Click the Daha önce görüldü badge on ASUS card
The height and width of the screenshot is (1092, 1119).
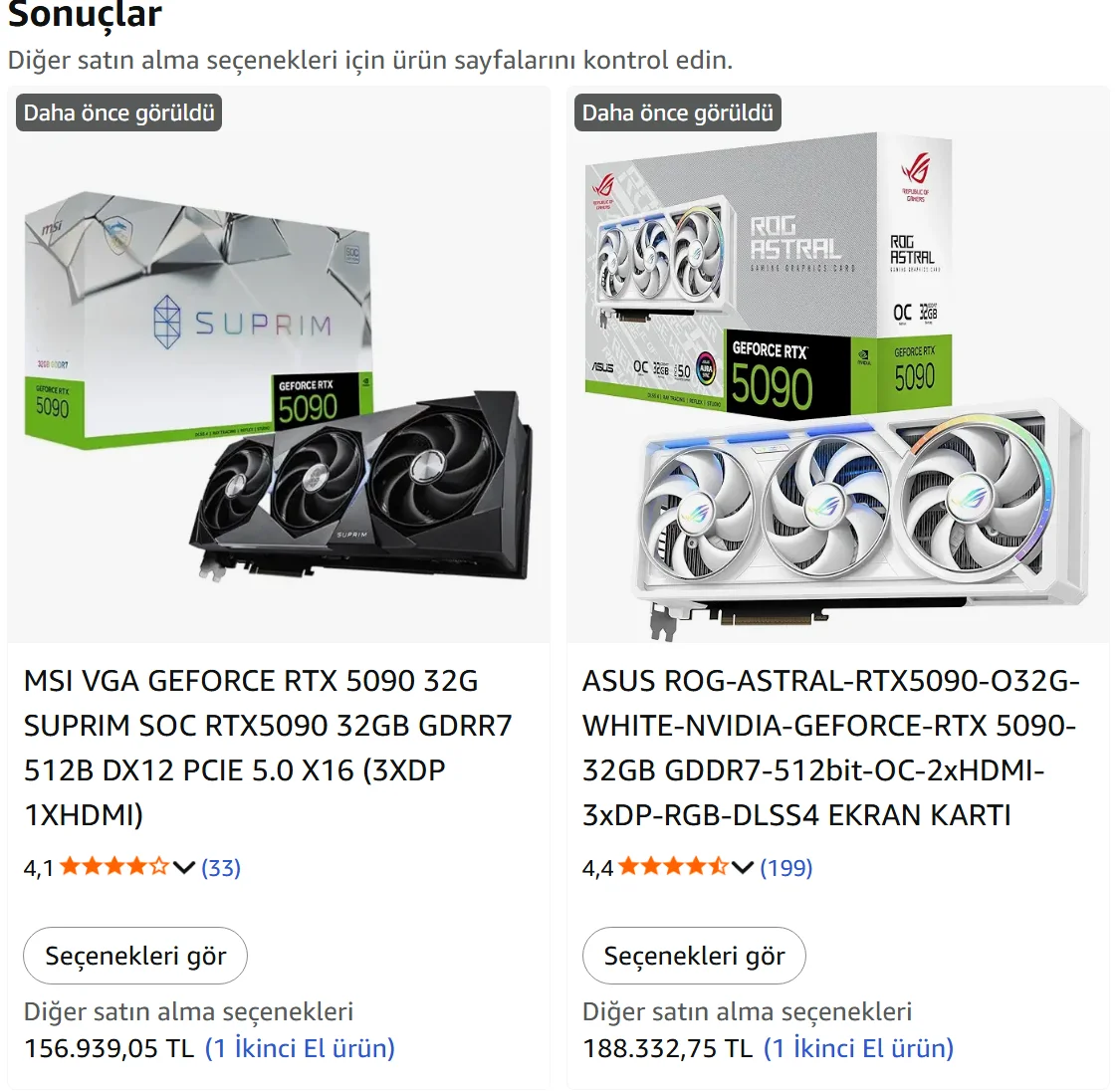pos(678,112)
